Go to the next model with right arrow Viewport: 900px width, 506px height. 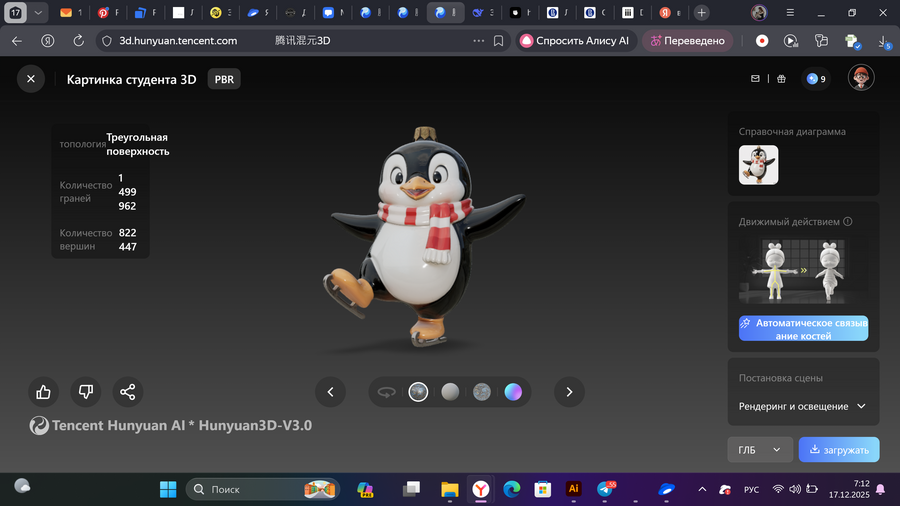click(x=569, y=392)
